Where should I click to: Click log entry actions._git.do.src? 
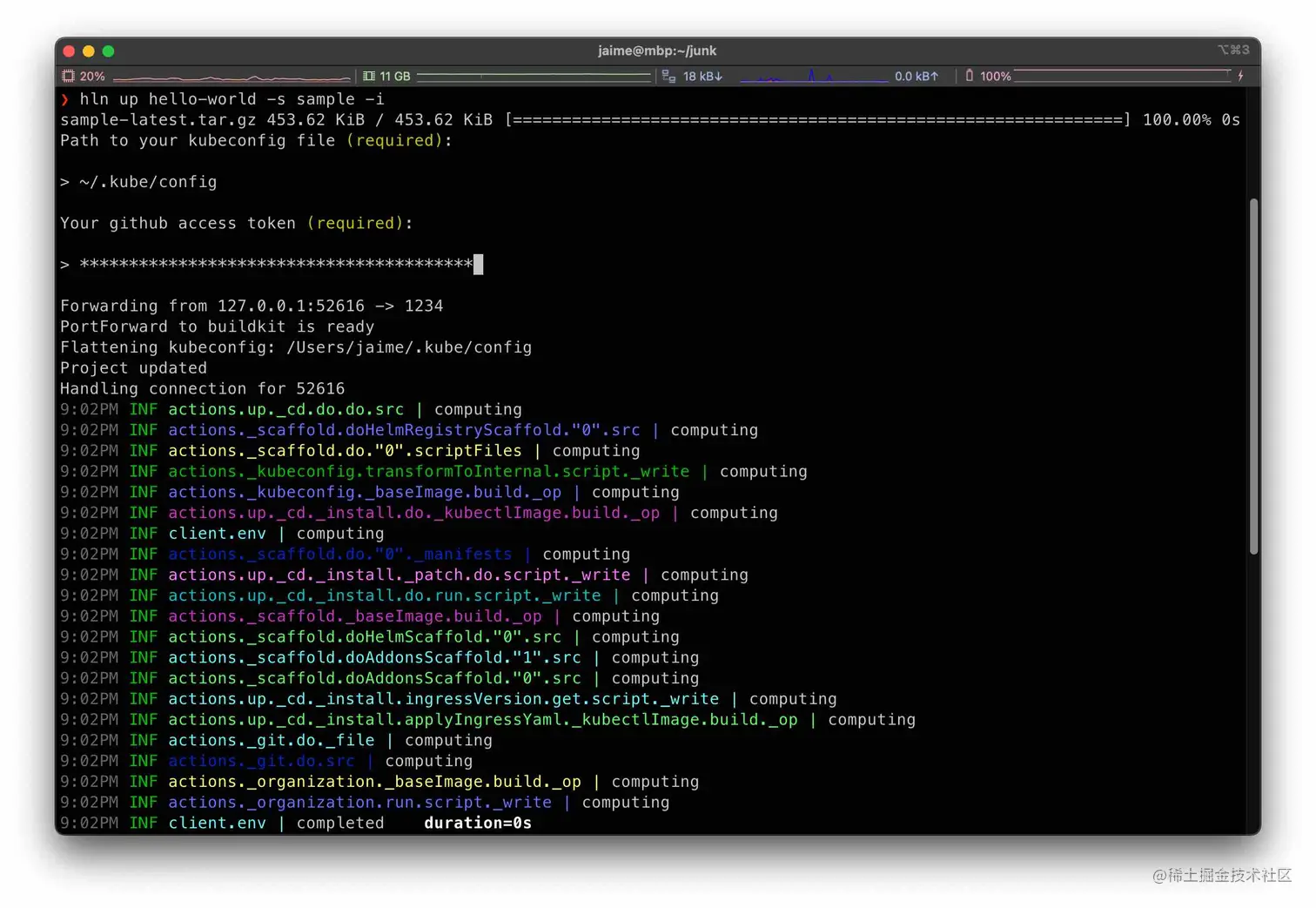tap(266, 762)
